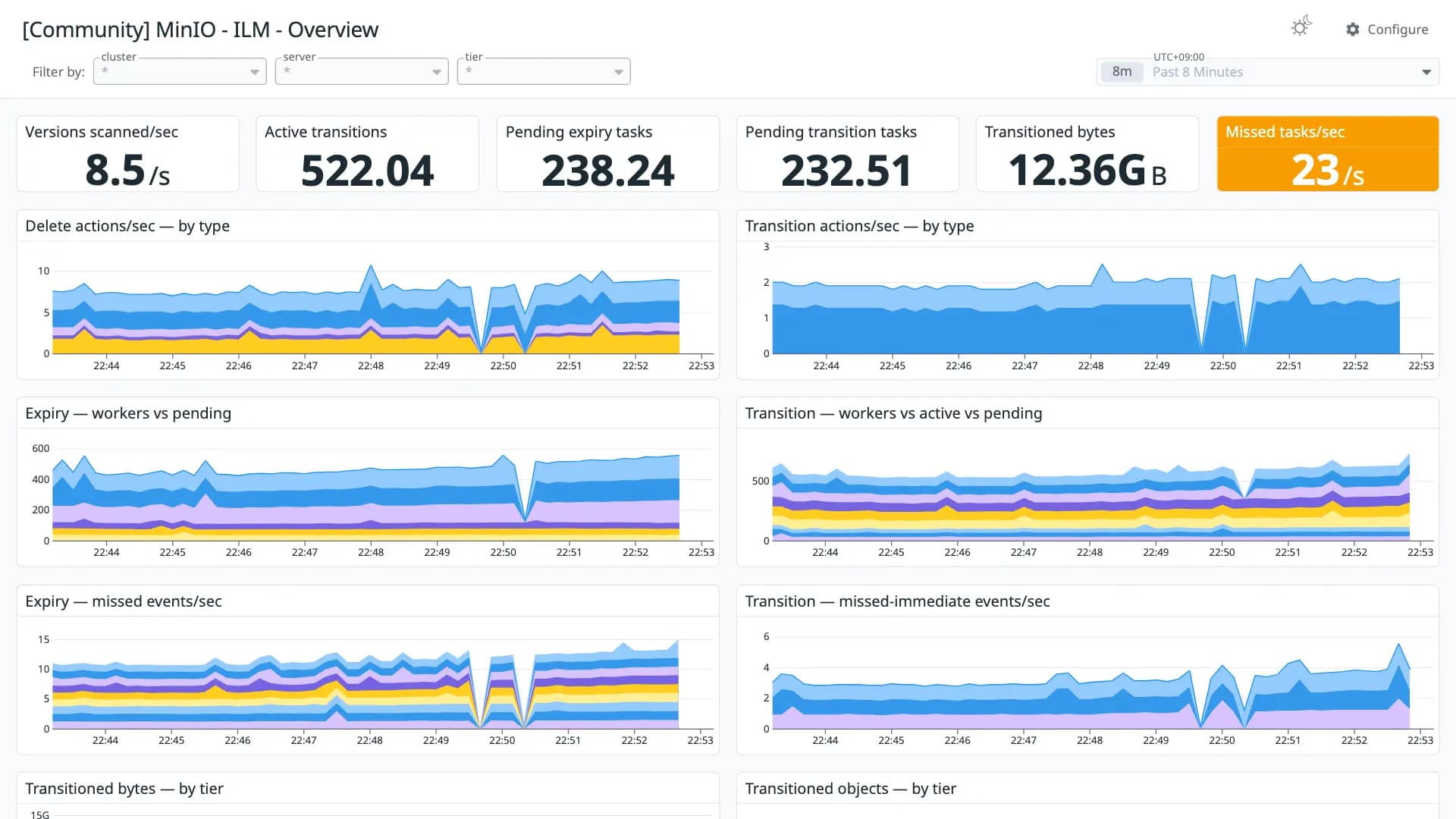The width and height of the screenshot is (1456, 819).
Task: Click the dashboard title MinIO - ILM - Overview
Action: click(200, 30)
